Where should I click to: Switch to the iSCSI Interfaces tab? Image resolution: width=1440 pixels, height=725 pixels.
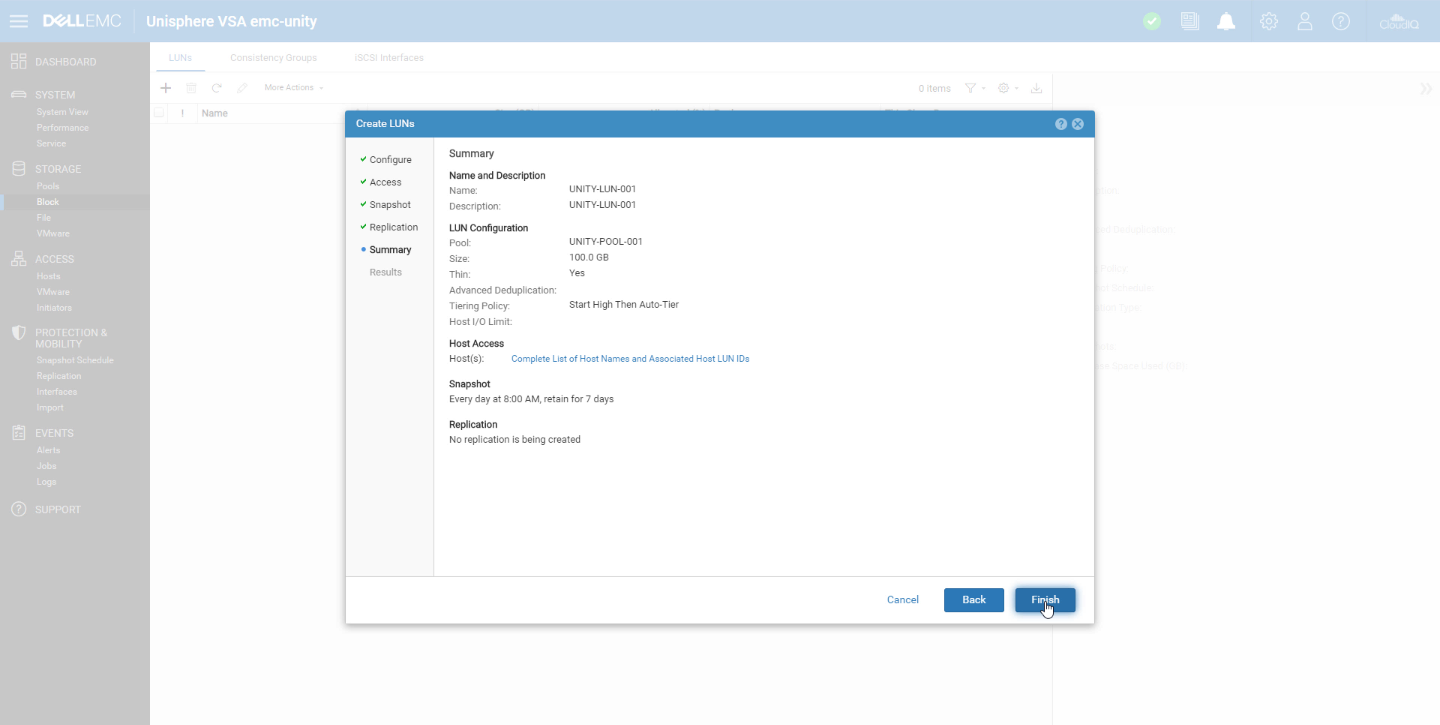tap(389, 58)
